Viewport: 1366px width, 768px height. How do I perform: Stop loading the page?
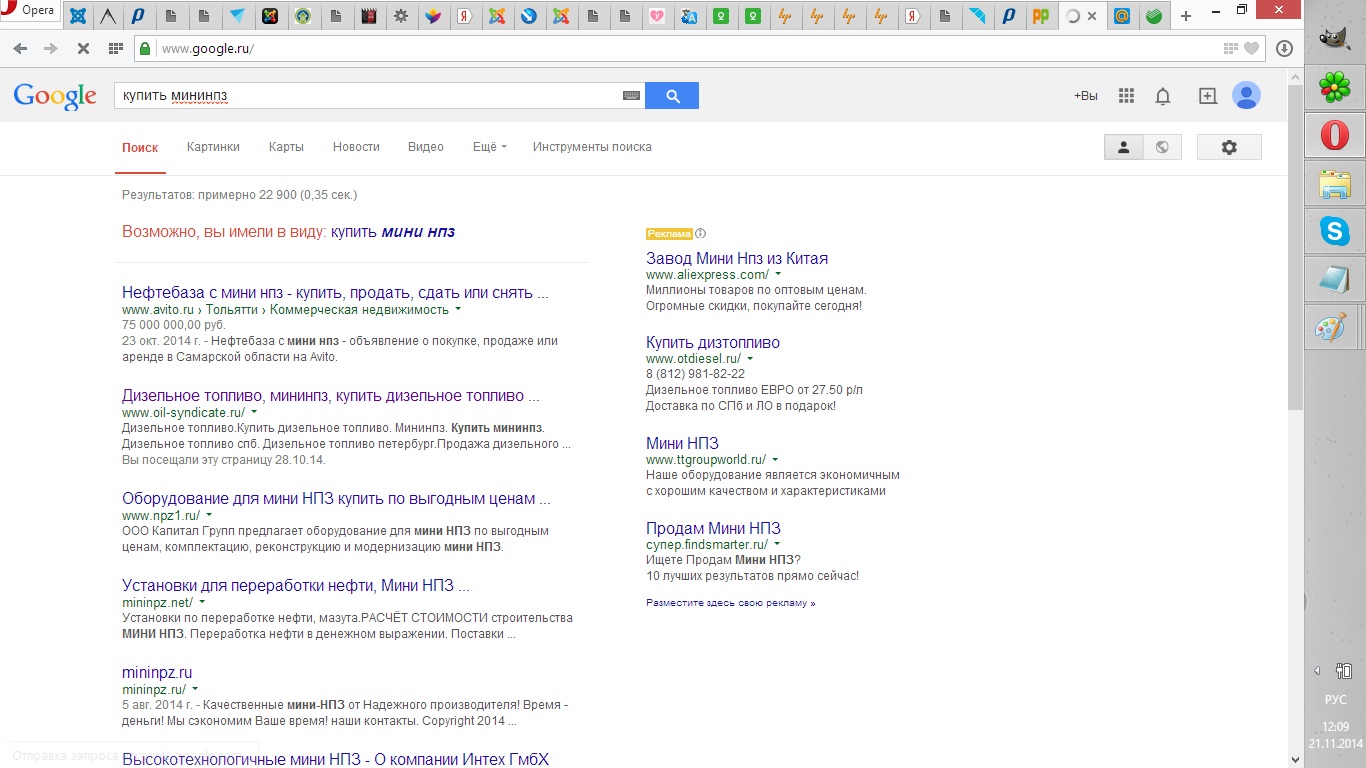click(83, 48)
